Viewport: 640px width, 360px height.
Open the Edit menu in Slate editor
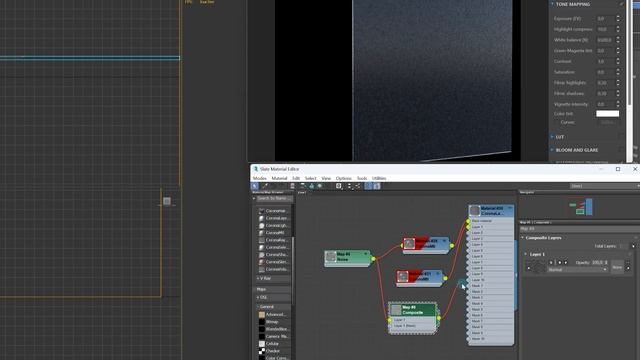click(296, 178)
